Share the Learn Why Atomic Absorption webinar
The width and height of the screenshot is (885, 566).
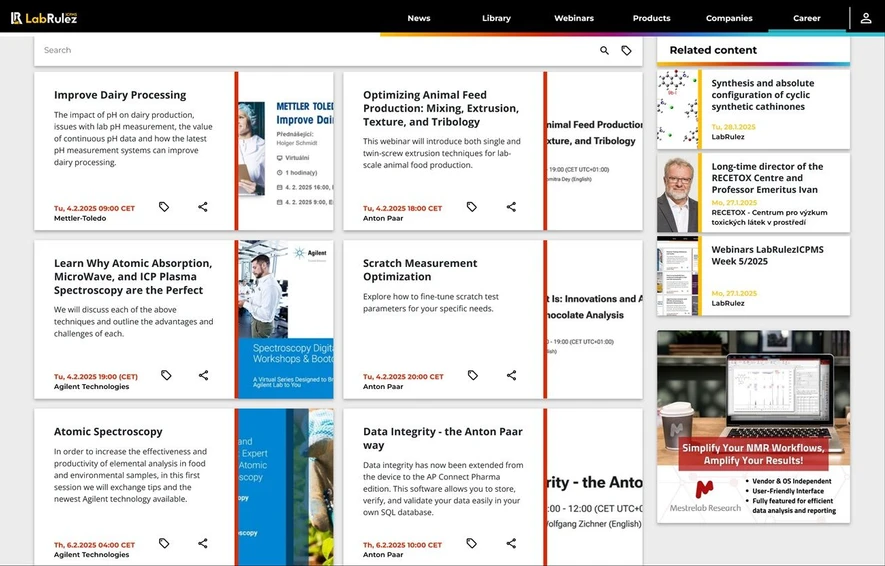pos(203,375)
